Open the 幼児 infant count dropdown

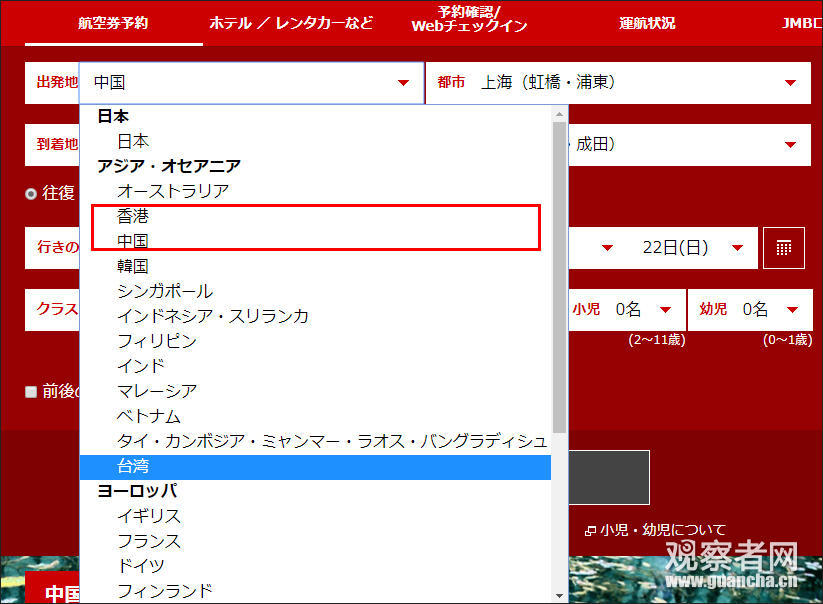coord(750,310)
